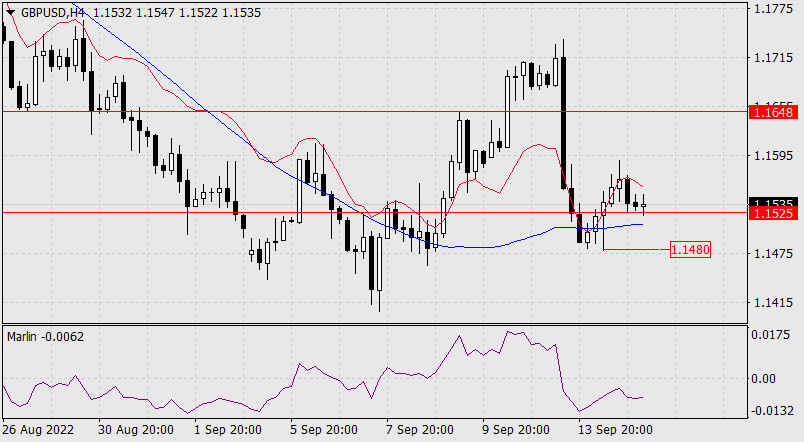This screenshot has height=442, width=804.
Task: Click the black 1.1535 current price tag
Action: tap(773, 201)
